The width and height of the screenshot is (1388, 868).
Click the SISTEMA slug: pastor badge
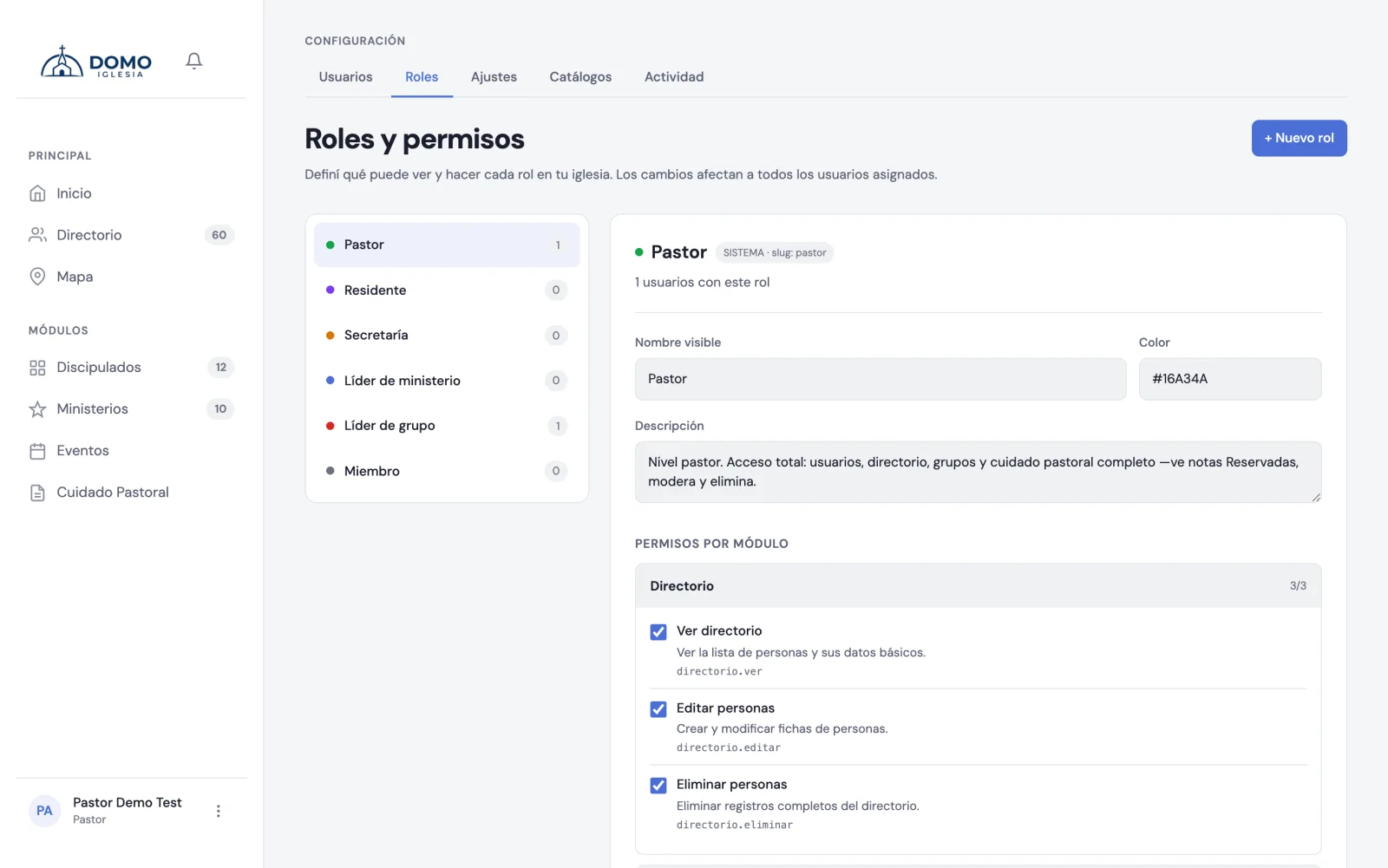pyautogui.click(x=775, y=253)
